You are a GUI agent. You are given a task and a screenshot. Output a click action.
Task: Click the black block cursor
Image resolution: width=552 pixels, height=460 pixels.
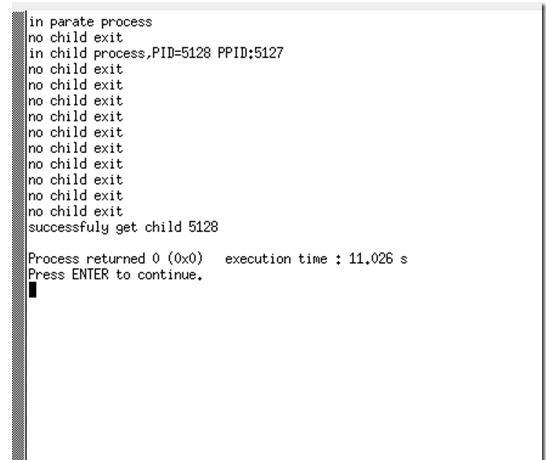[x=32, y=290]
